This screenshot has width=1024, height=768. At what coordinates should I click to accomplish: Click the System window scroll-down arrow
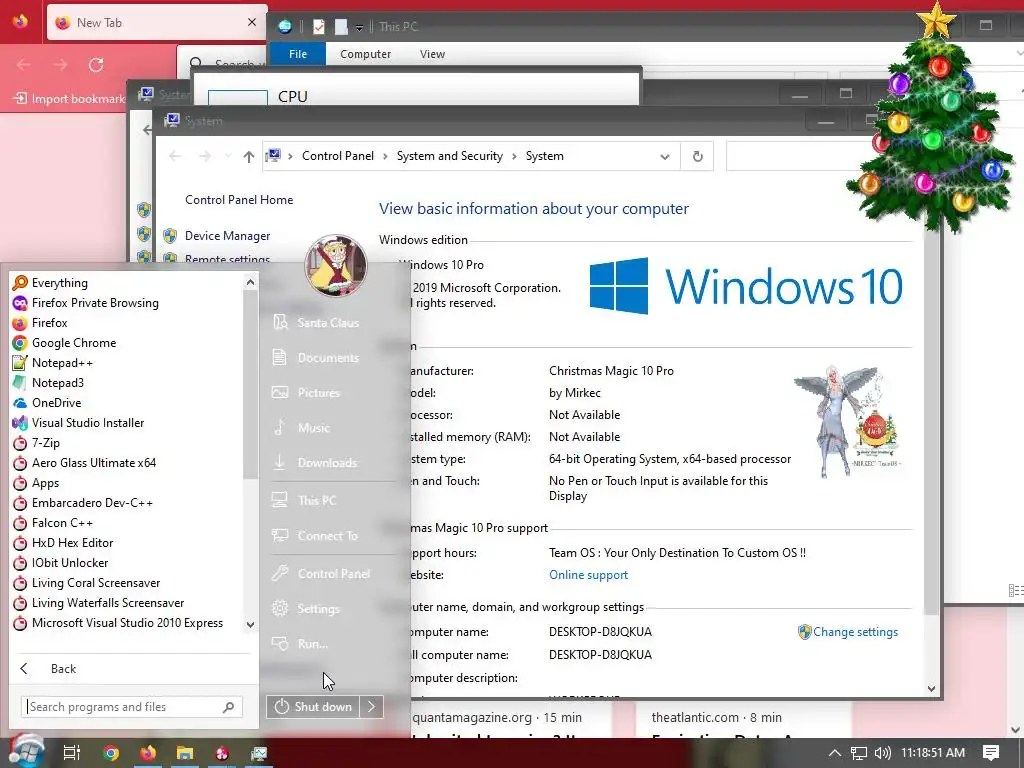(931, 689)
